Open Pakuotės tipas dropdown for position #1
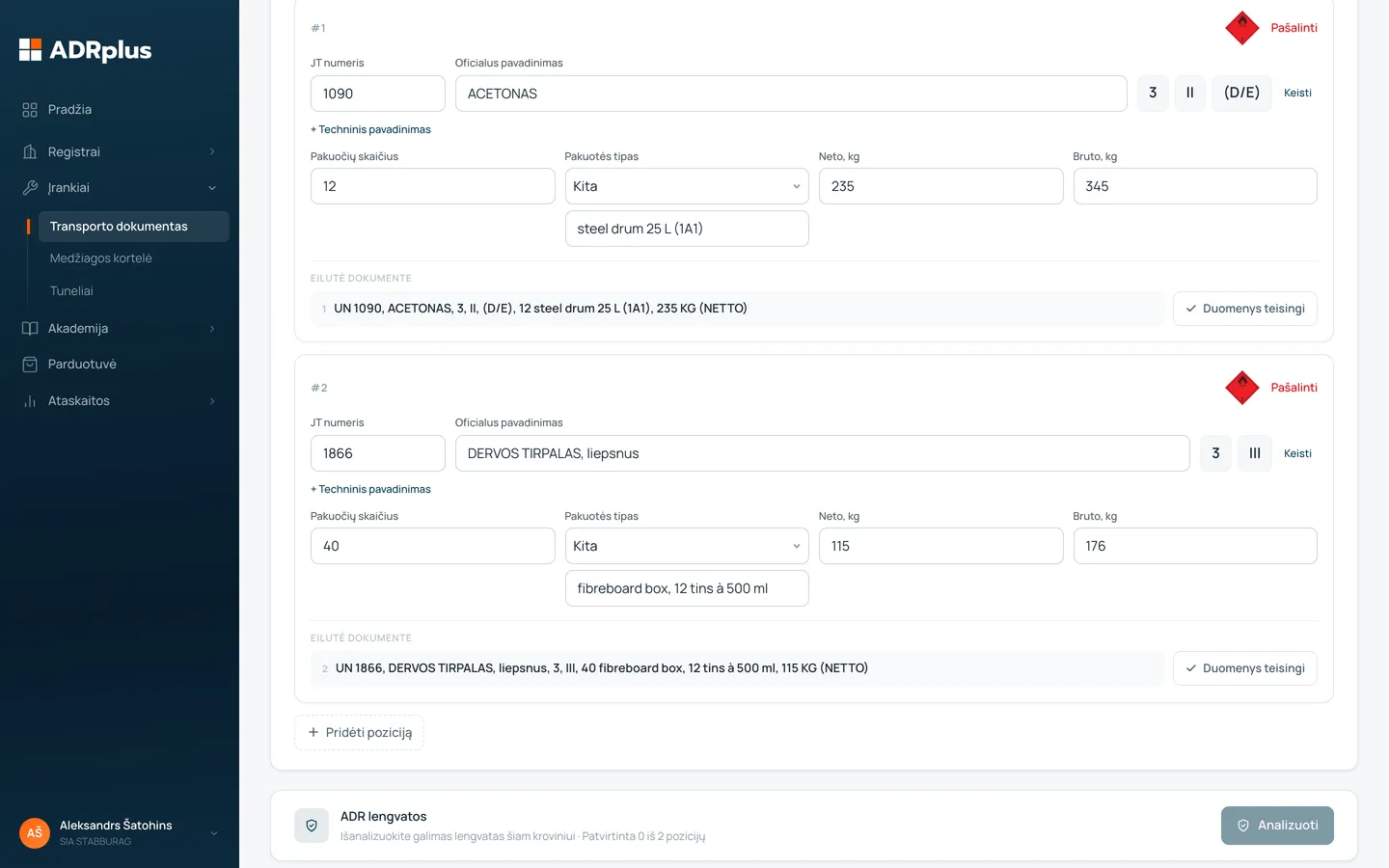 click(687, 186)
